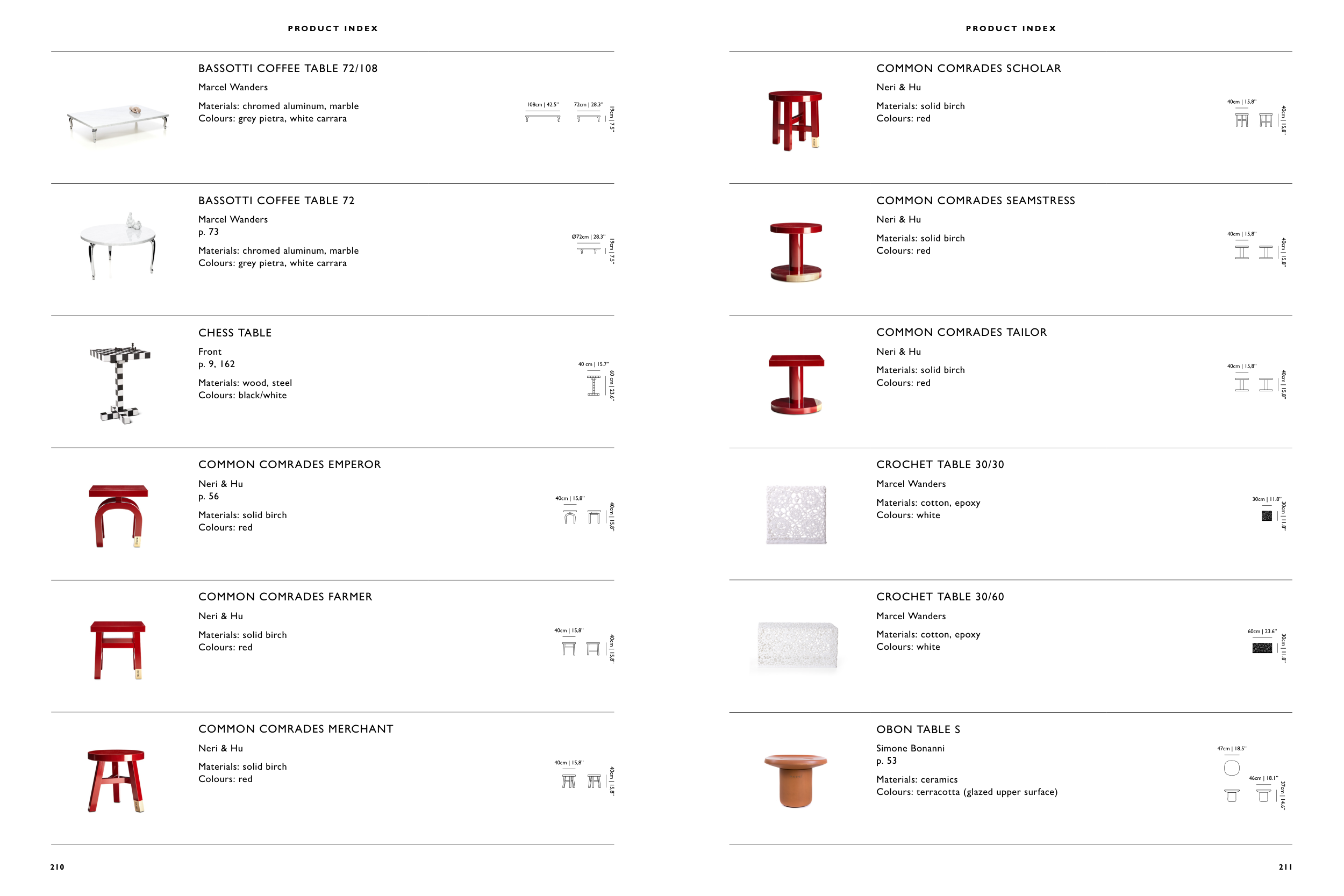This screenshot has width=1344, height=896.
Task: Click the Common Comrades Seamstress table image
Action: tap(796, 252)
